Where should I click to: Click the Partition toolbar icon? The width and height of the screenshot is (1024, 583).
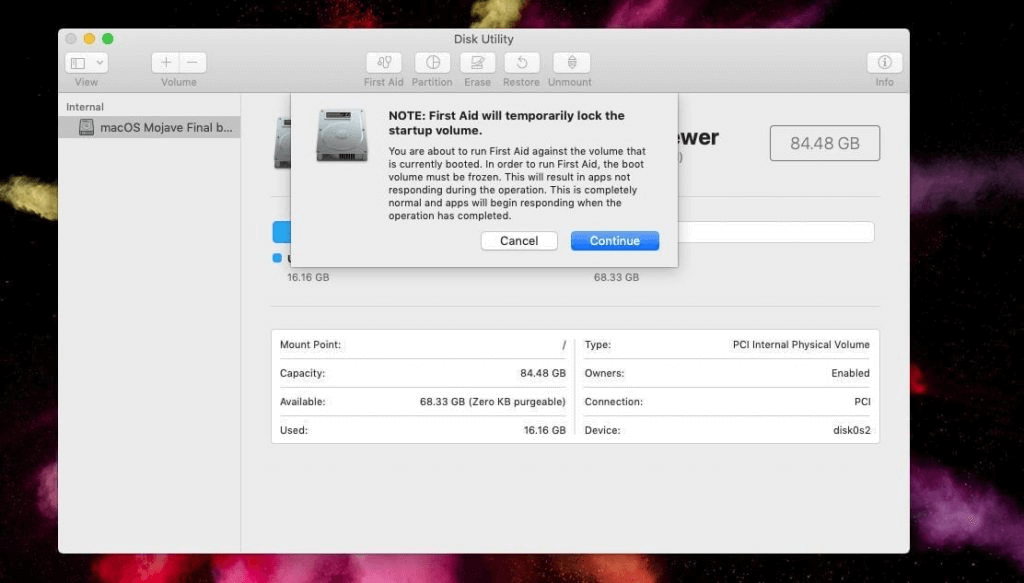click(432, 63)
